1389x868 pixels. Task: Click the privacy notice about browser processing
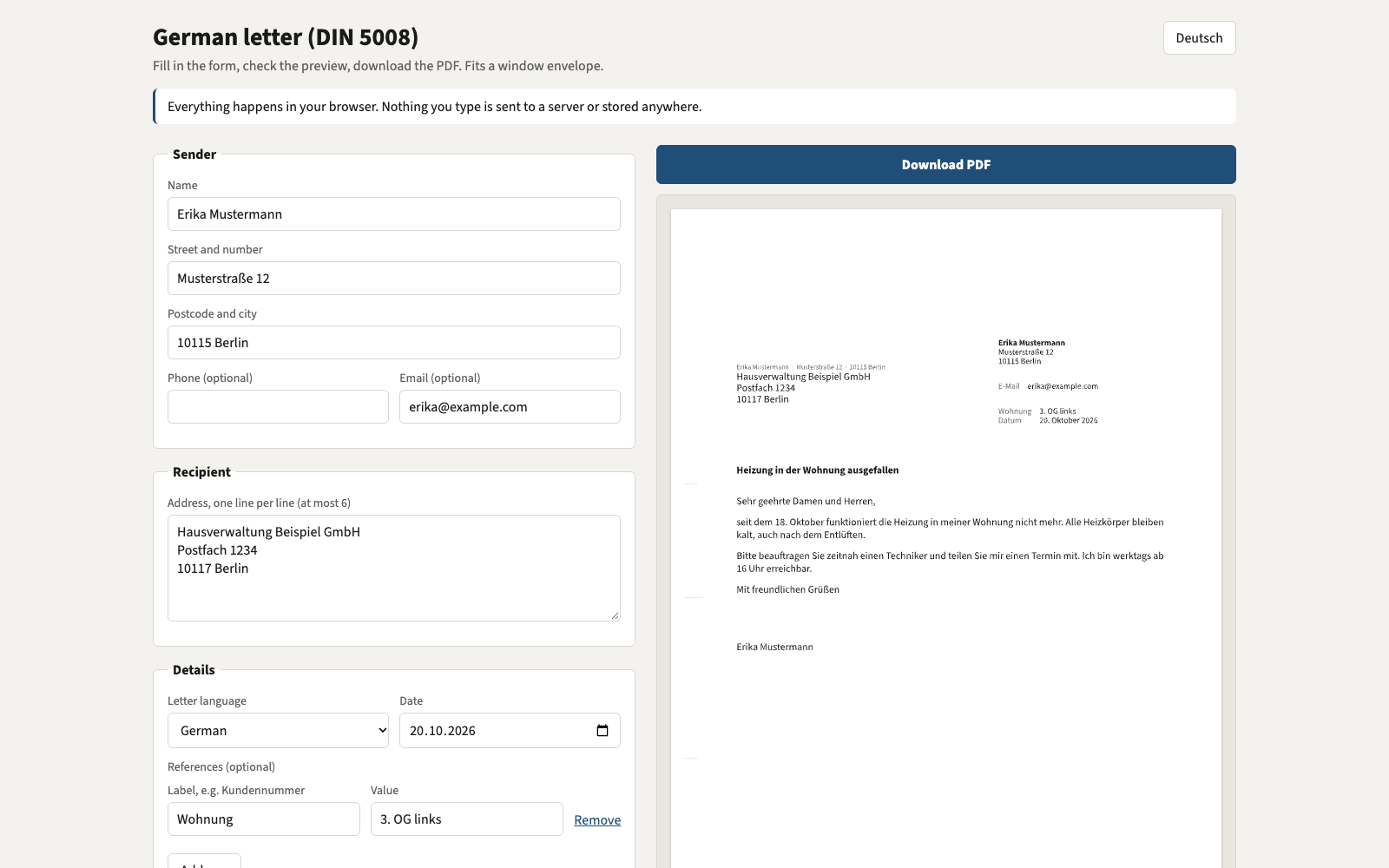[694, 107]
